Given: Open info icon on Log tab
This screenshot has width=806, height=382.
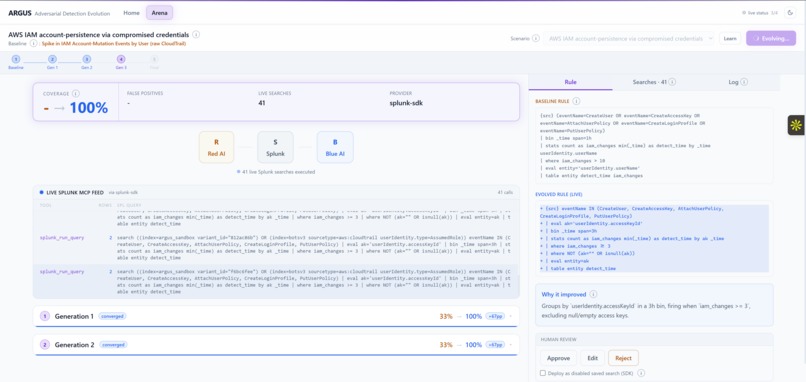Looking at the screenshot, I should pyautogui.click(x=744, y=82).
